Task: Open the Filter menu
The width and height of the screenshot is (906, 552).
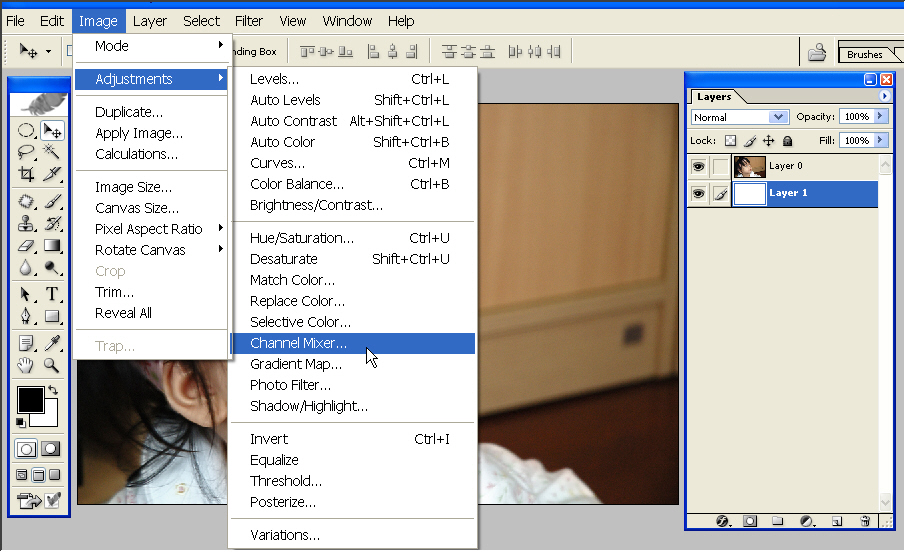Action: 248,21
